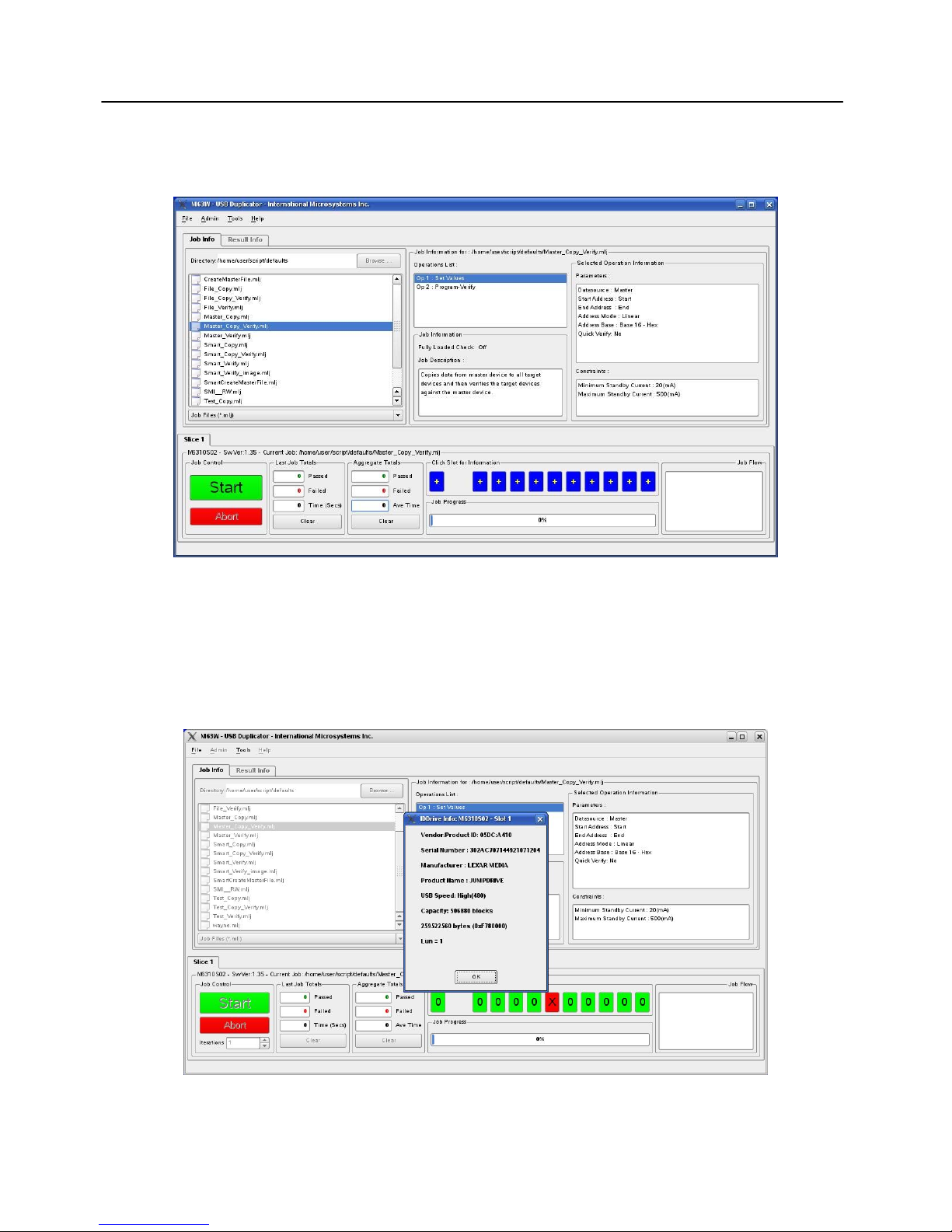Click Iterations spinner arrows, lower screenshot

pos(265,1043)
